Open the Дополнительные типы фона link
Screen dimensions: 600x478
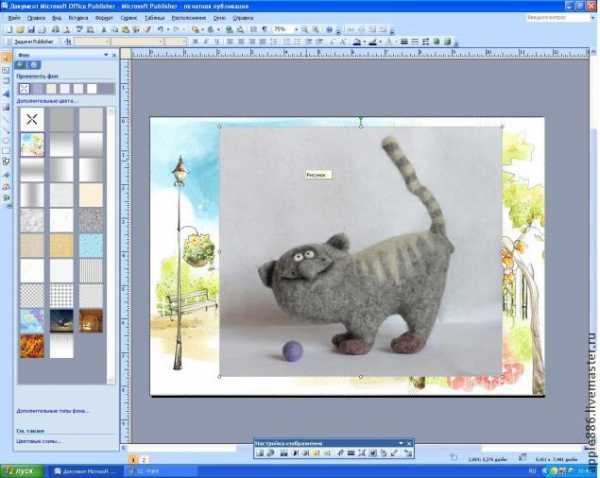[52, 411]
